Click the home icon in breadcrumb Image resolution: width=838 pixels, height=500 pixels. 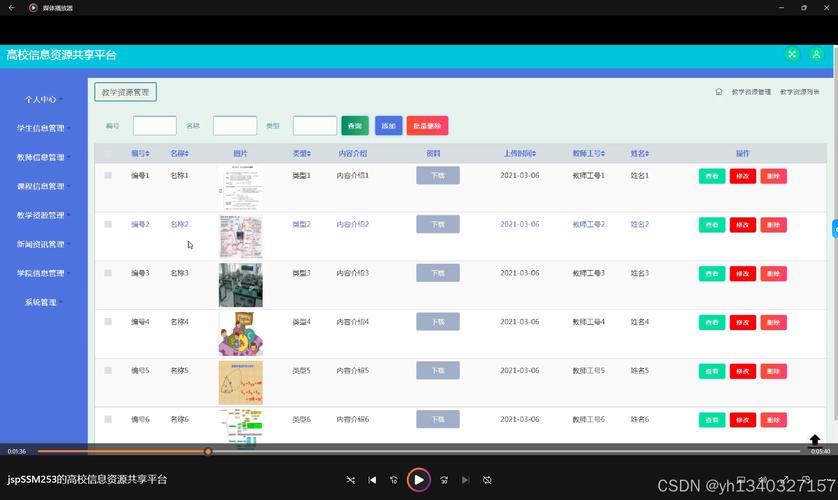(x=718, y=92)
